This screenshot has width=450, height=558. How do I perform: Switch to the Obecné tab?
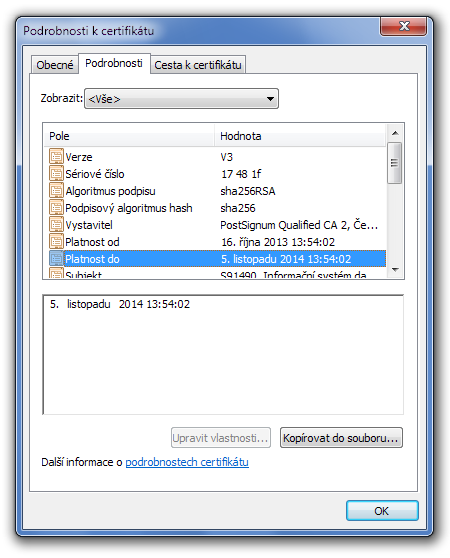(54, 65)
